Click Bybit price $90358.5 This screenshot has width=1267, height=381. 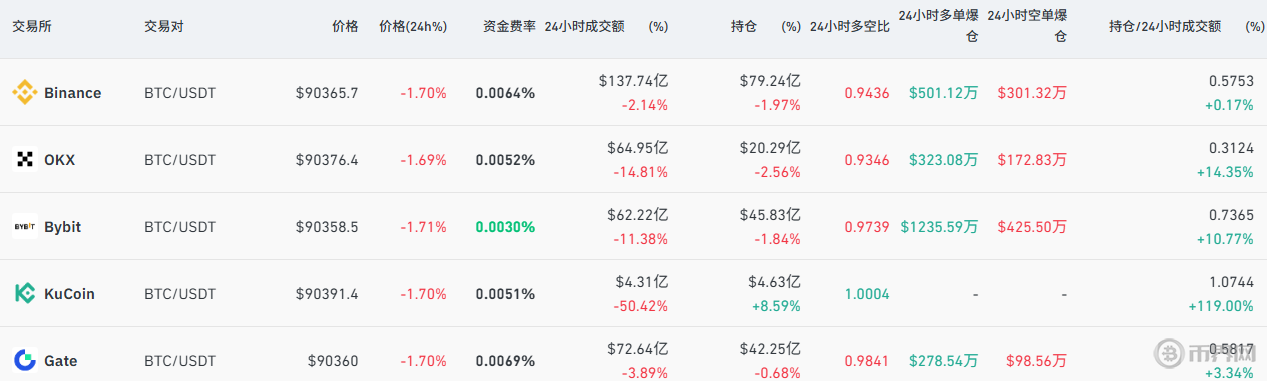(327, 227)
